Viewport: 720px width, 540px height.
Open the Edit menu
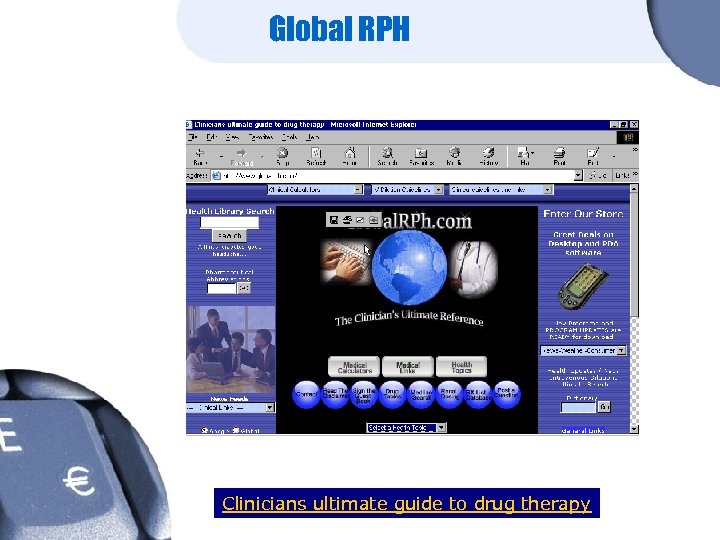point(211,137)
